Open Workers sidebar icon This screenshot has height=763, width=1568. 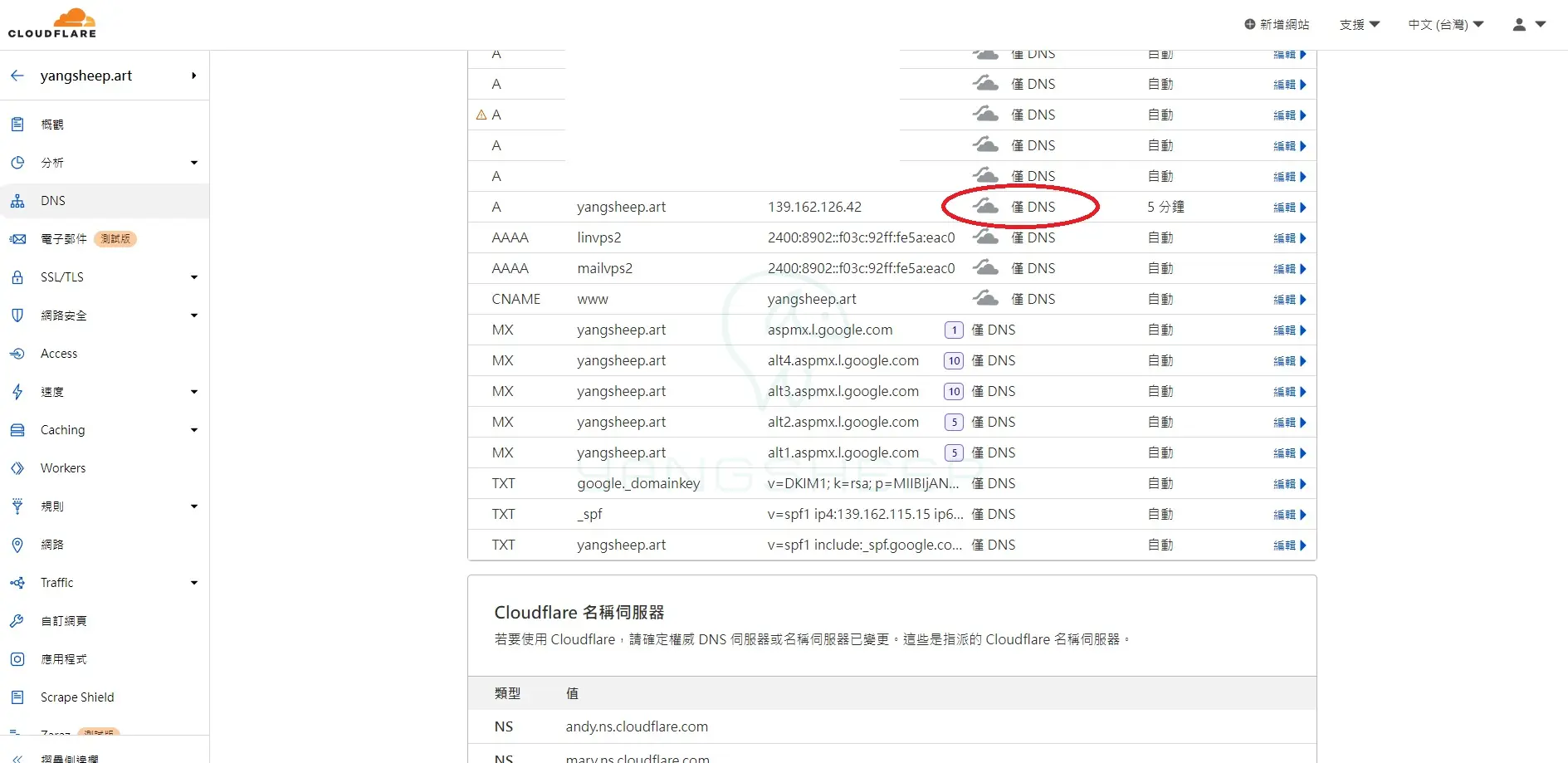17,468
